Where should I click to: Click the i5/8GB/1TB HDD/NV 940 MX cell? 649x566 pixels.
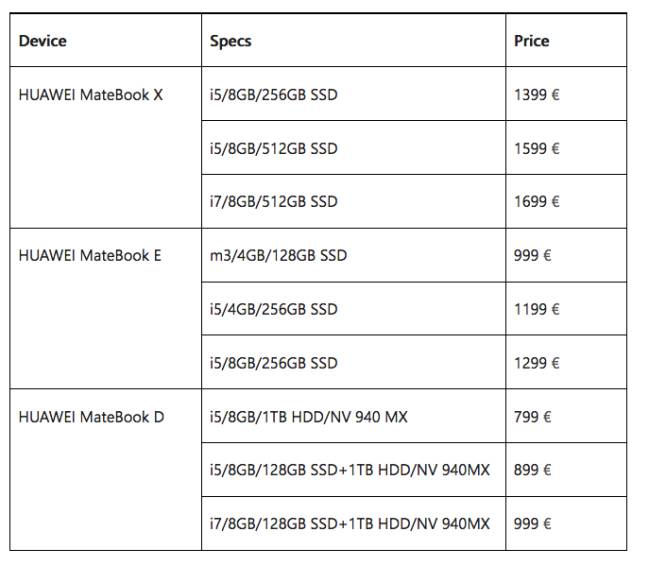point(309,416)
